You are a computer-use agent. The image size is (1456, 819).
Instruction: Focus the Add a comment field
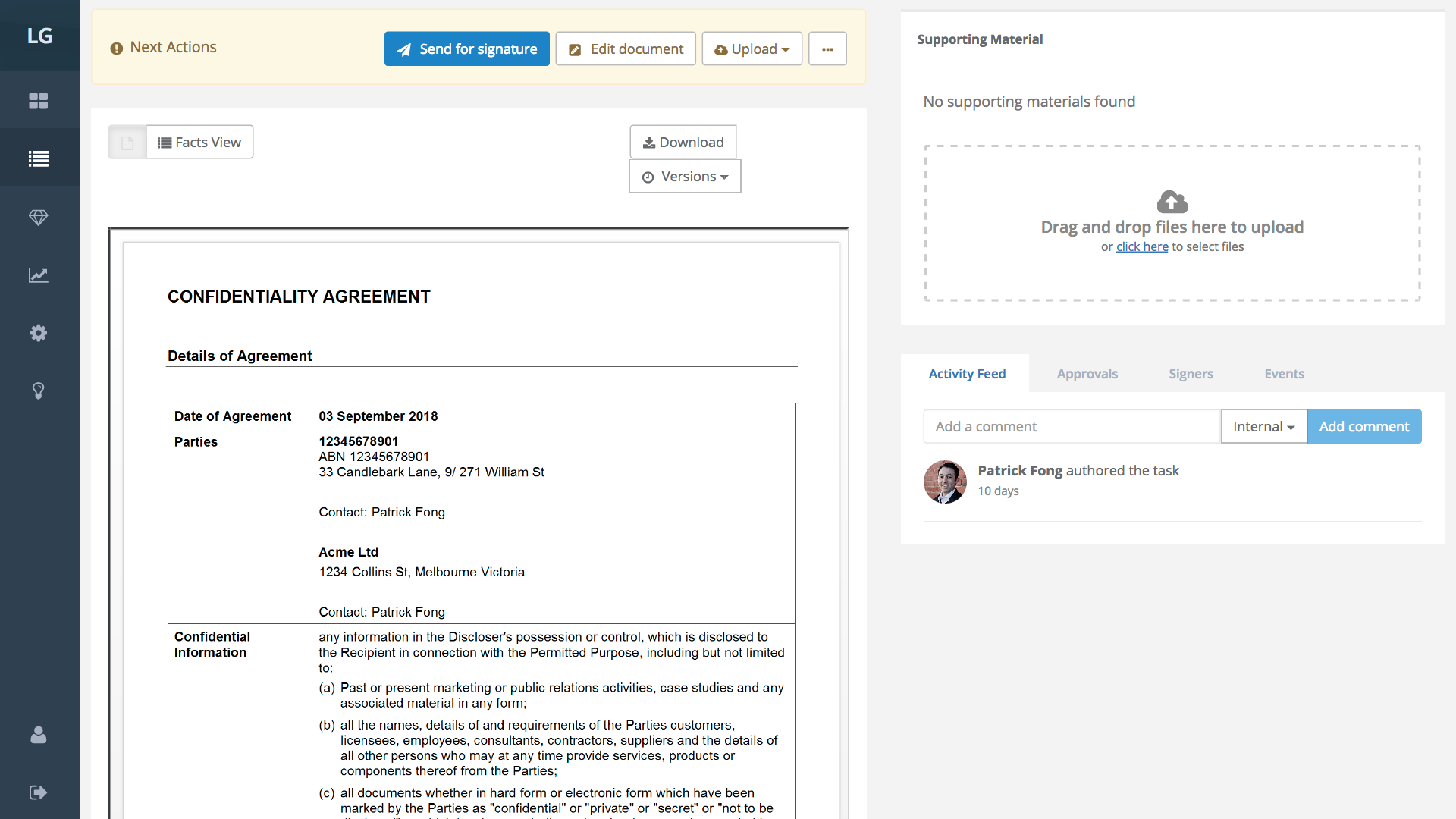point(1071,427)
